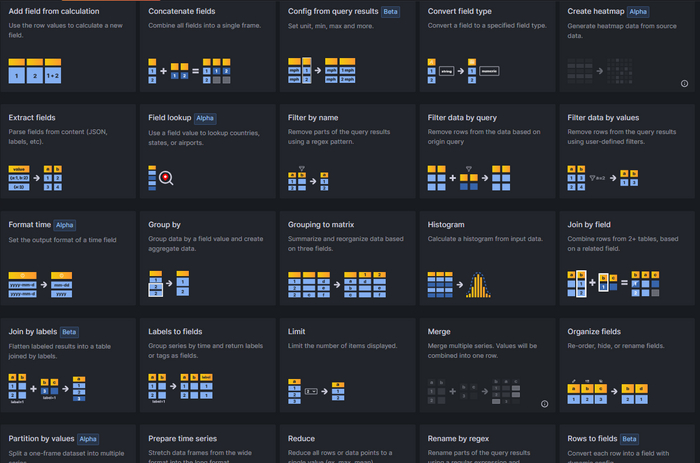Click the Extract fields diagram icon

pos(35,178)
